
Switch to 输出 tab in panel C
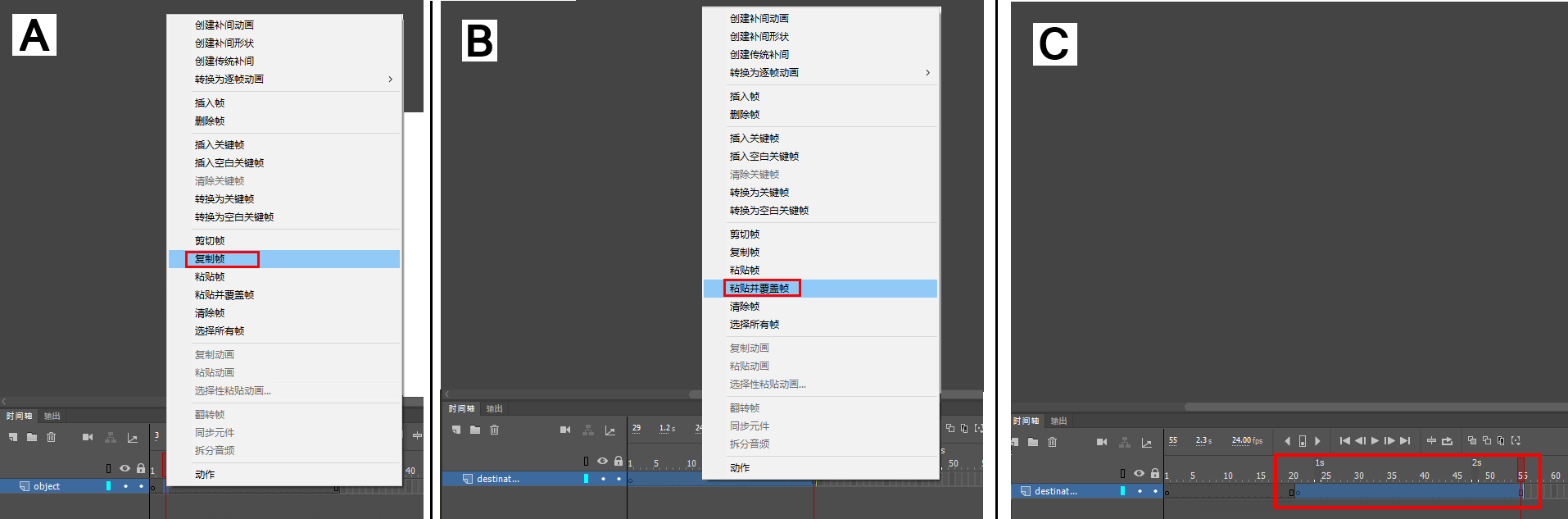(1059, 421)
